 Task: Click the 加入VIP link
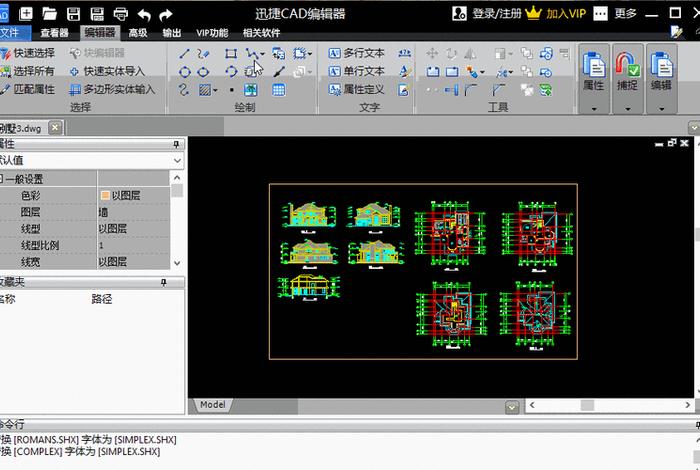[566, 14]
